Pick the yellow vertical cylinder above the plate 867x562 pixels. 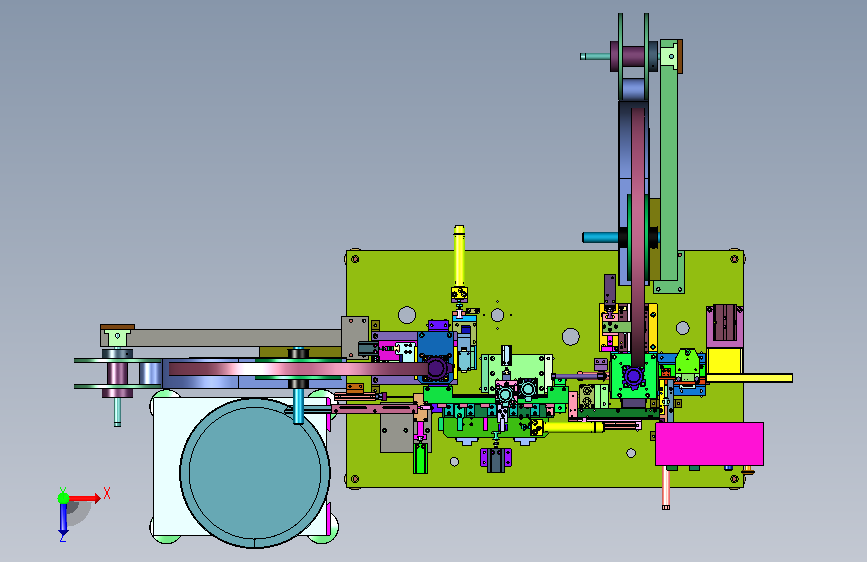459,256
